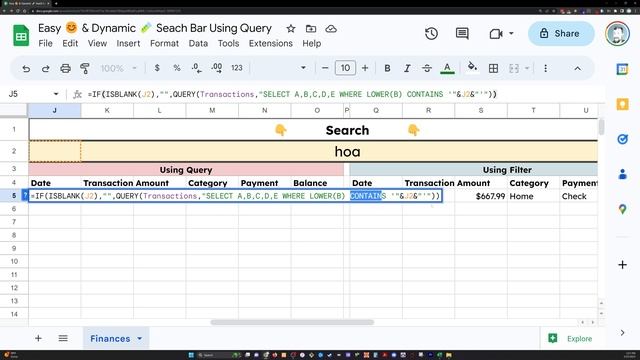This screenshot has width=640, height=360.
Task: Decrease decimal places
Action: (x=196, y=68)
